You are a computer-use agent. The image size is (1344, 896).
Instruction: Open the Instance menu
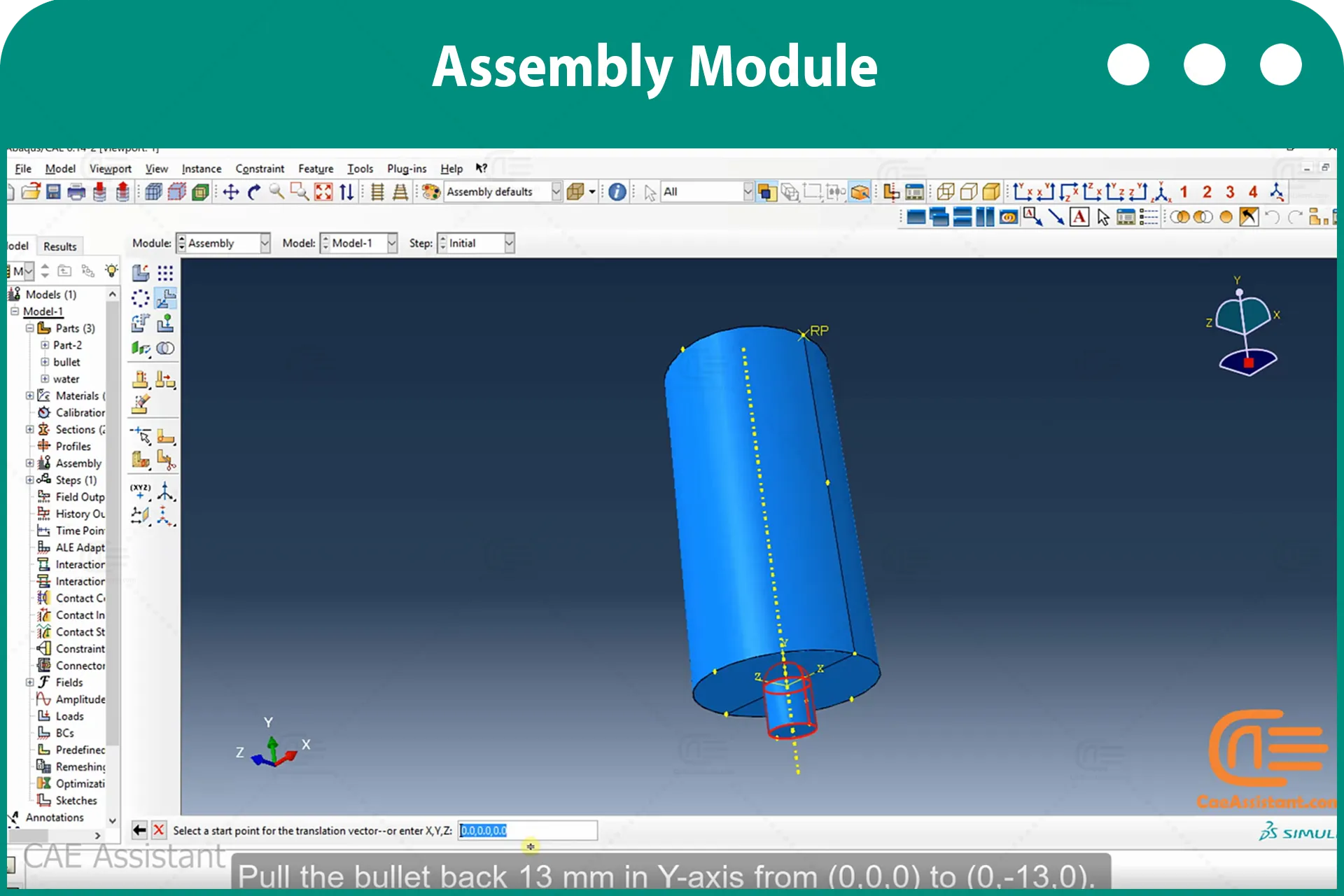pos(202,169)
